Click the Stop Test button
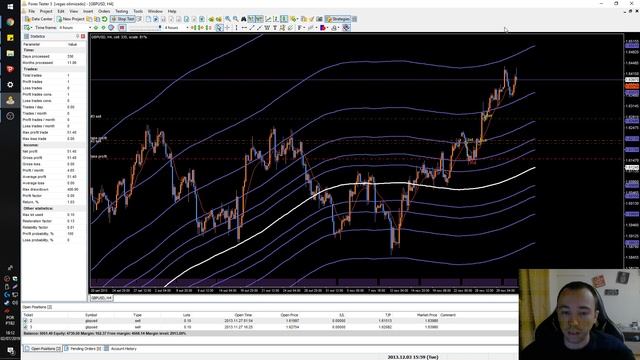Screen dimensions: 640x360 [x=123, y=19]
